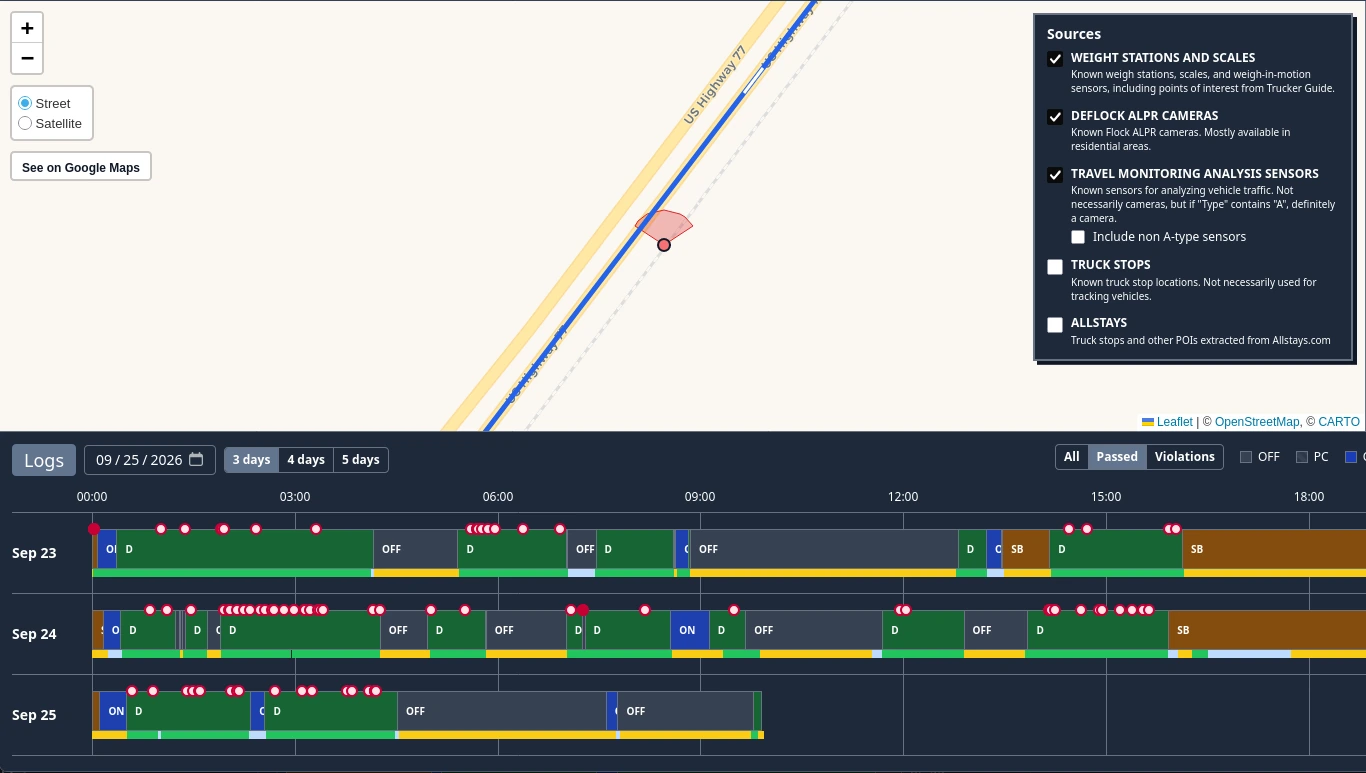The height and width of the screenshot is (773, 1366).
Task: Click the US Highway 77 road label
Action: (715, 85)
